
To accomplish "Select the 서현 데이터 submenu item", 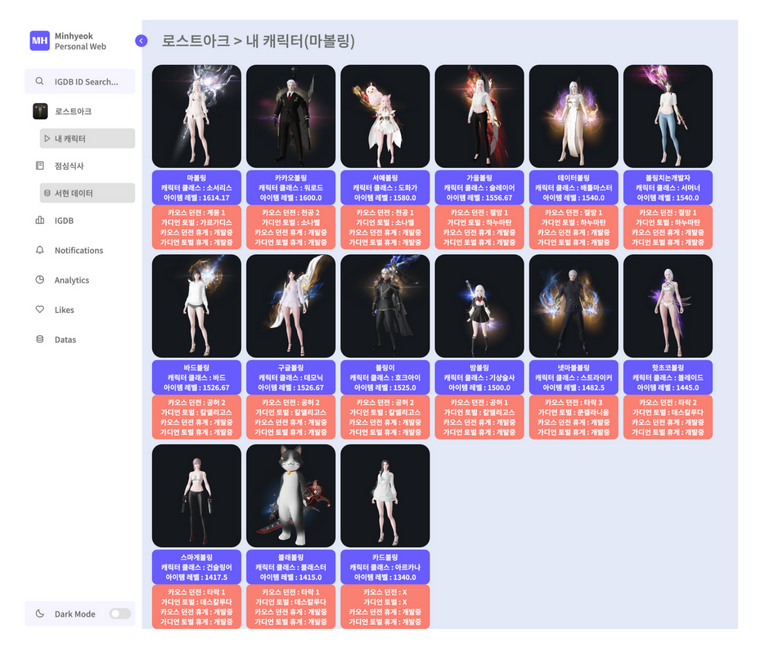I will 87,193.
